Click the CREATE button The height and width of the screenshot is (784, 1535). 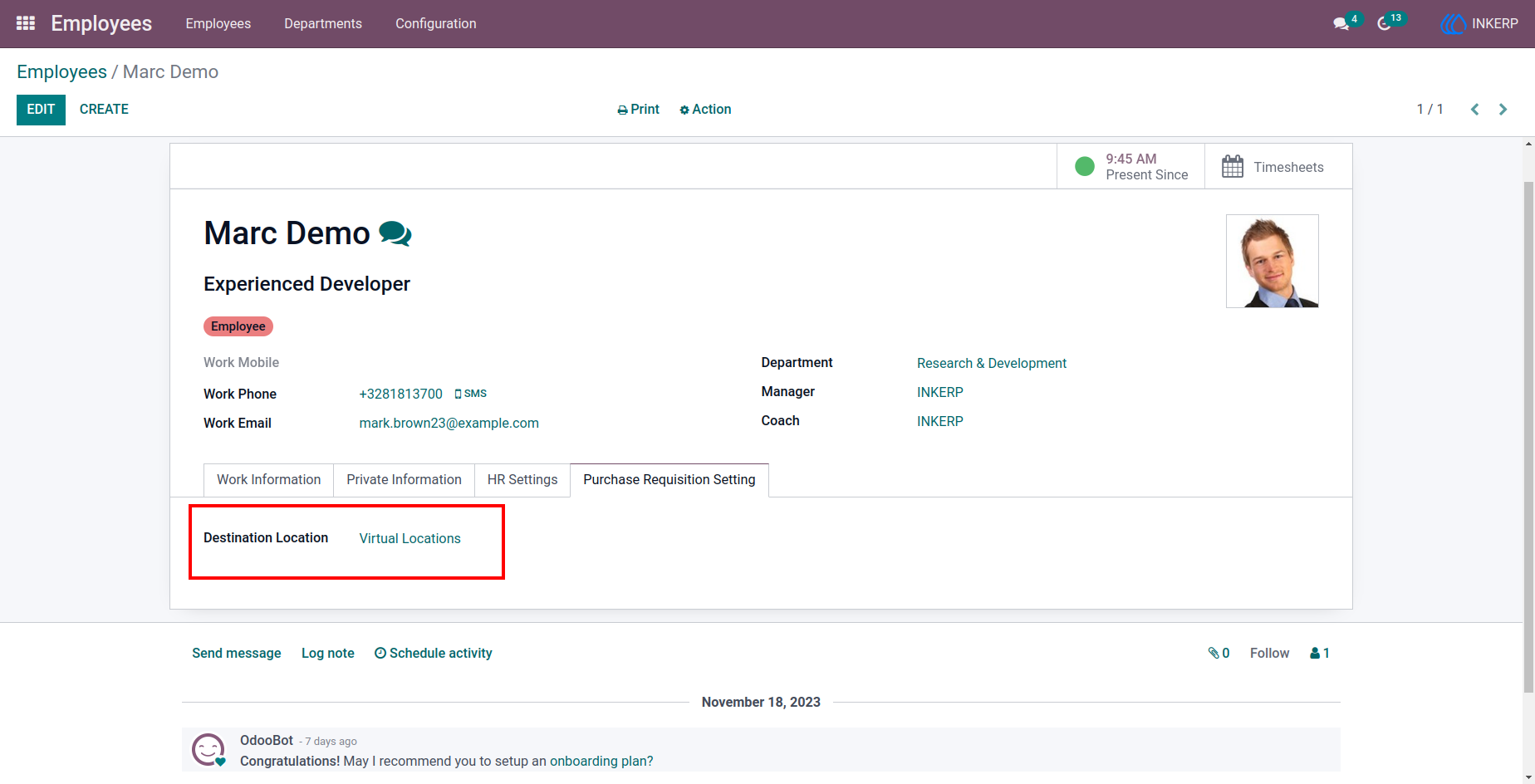pyautogui.click(x=104, y=110)
